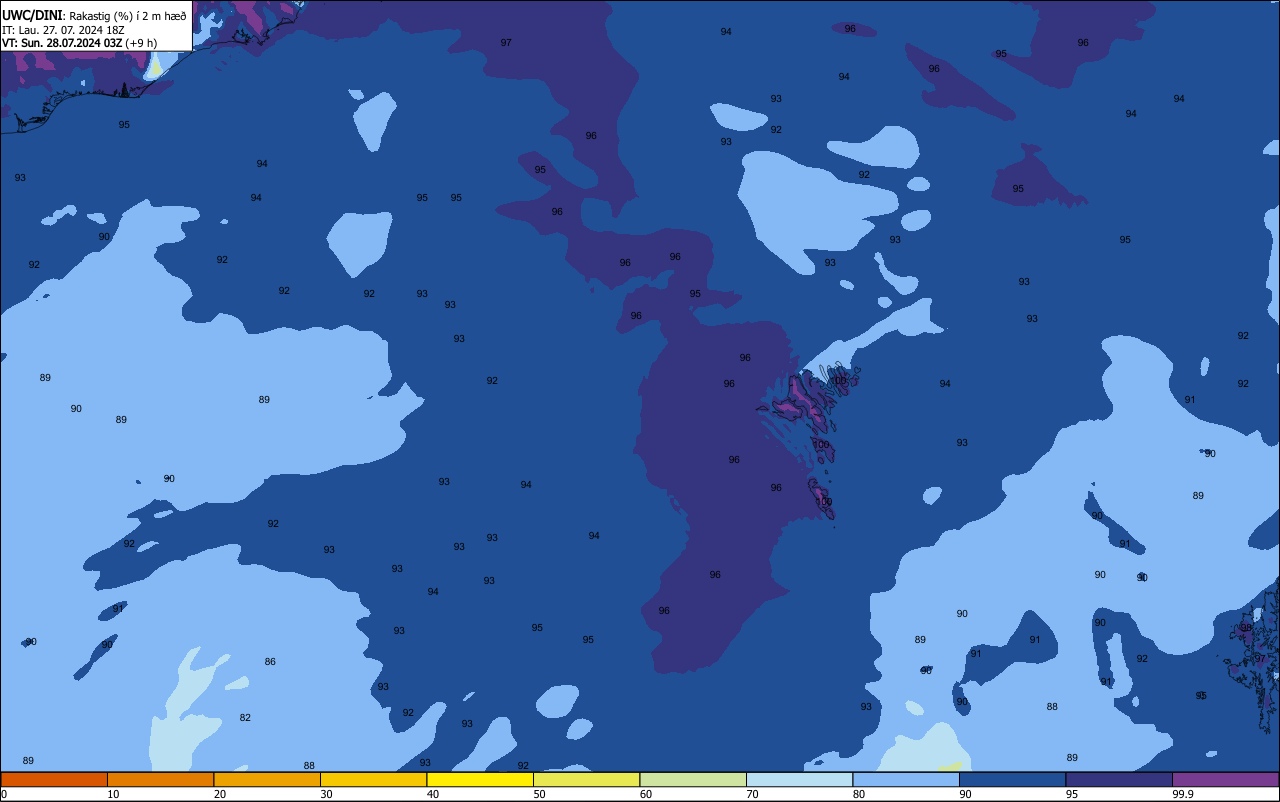
Task: Click the '97' humidity value on map
Action: point(506,43)
